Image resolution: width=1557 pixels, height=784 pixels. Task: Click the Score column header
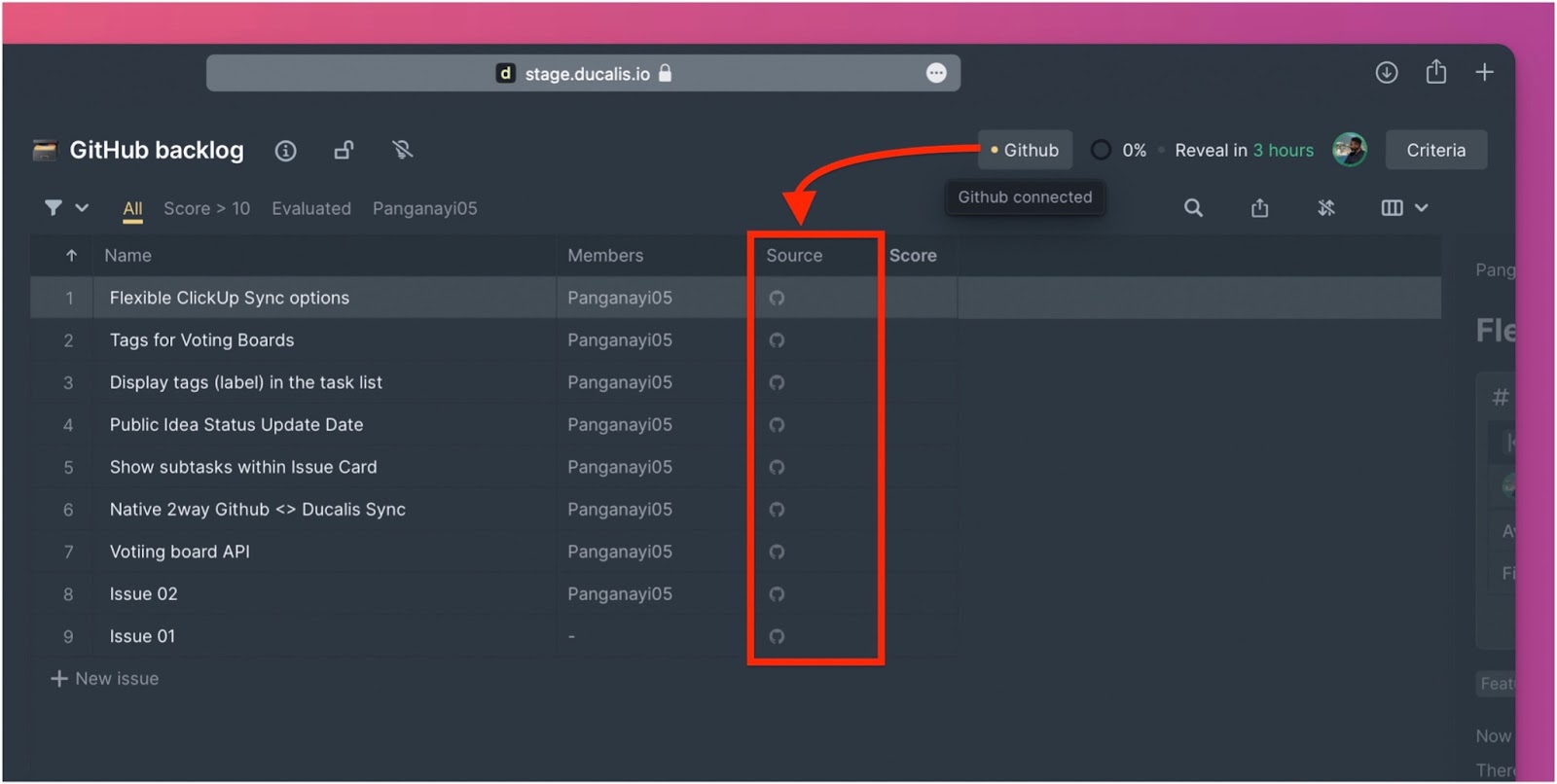click(913, 255)
